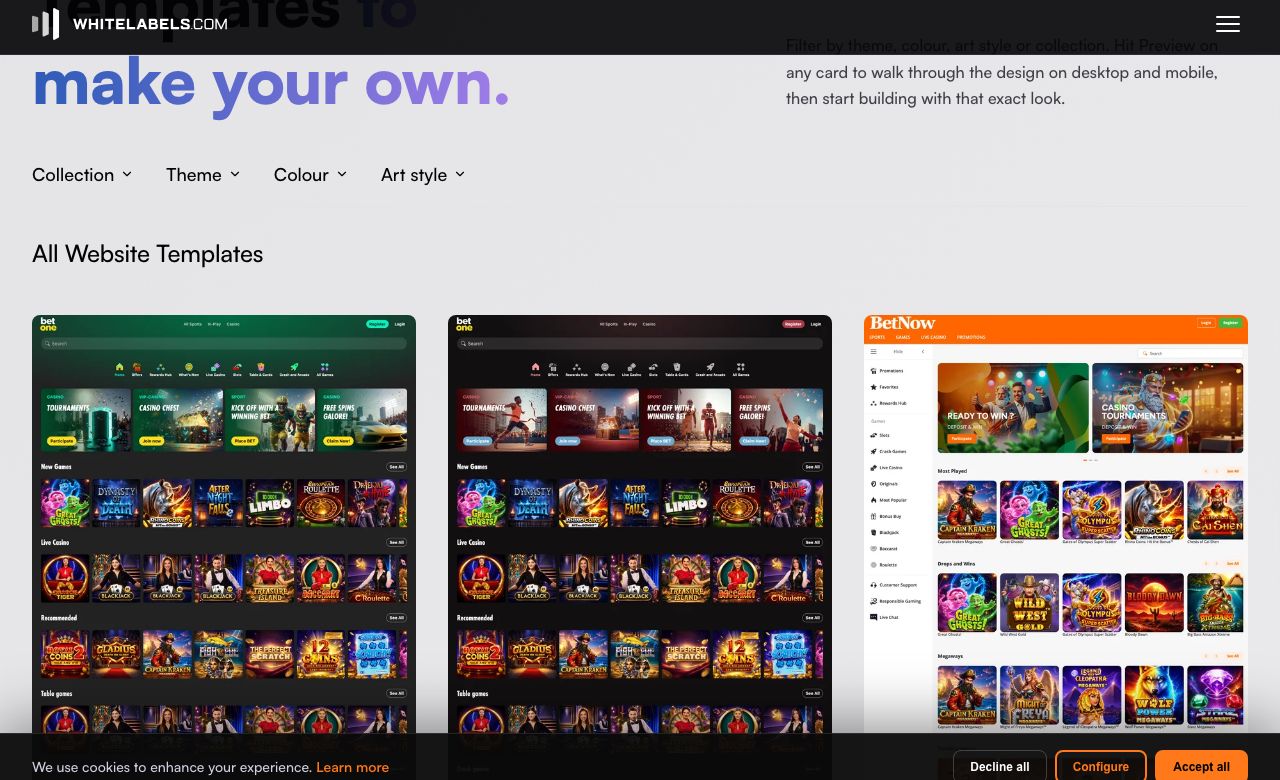1280x780 pixels.
Task: Click search field in dark red template preview
Action: click(640, 343)
